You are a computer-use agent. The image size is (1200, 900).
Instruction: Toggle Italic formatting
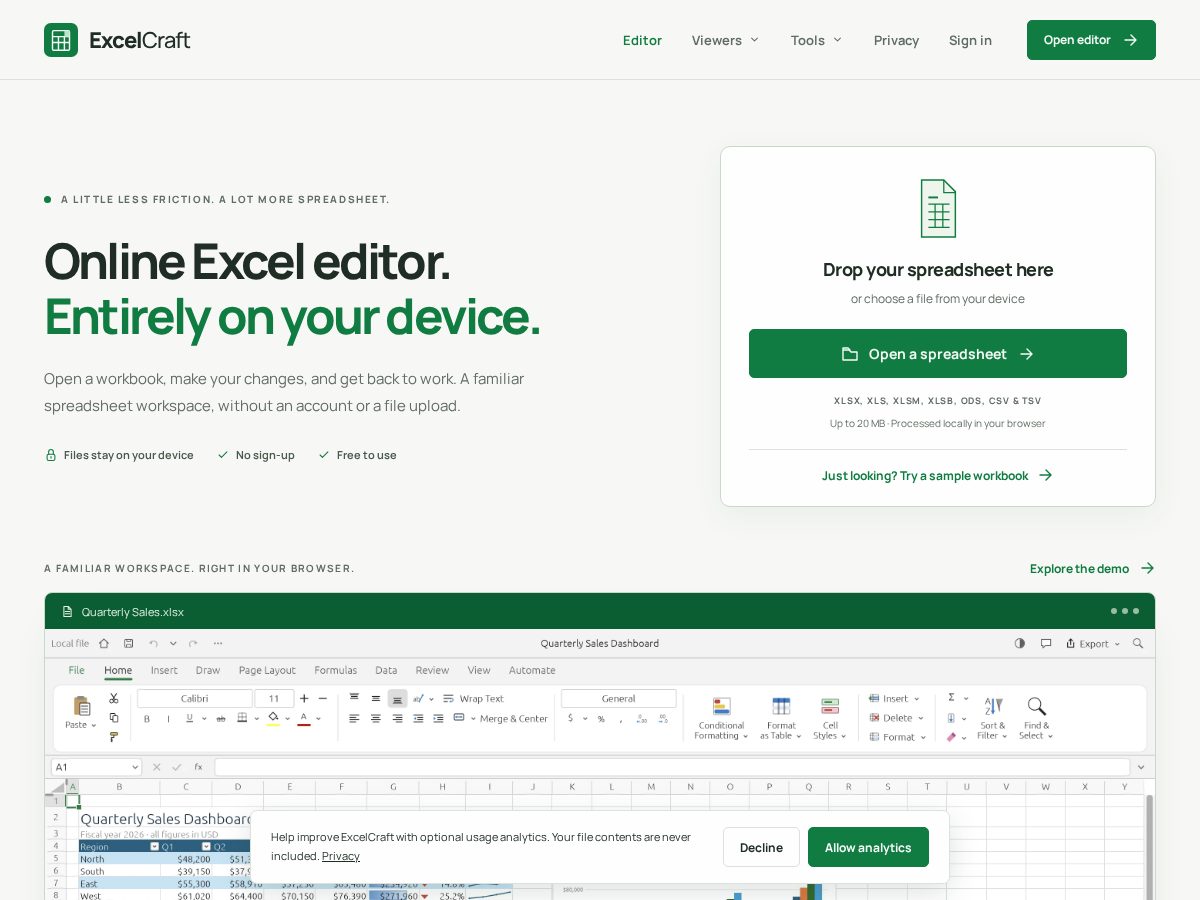click(168, 719)
